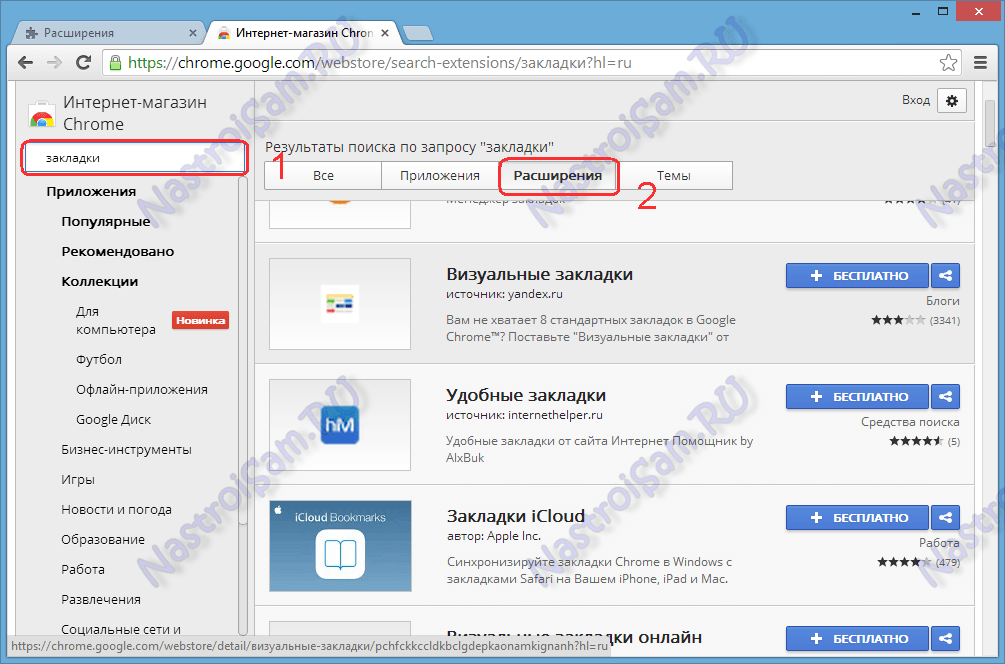Share the Закладки iCloud extension
Image resolution: width=1005 pixels, height=664 pixels.
coord(945,517)
